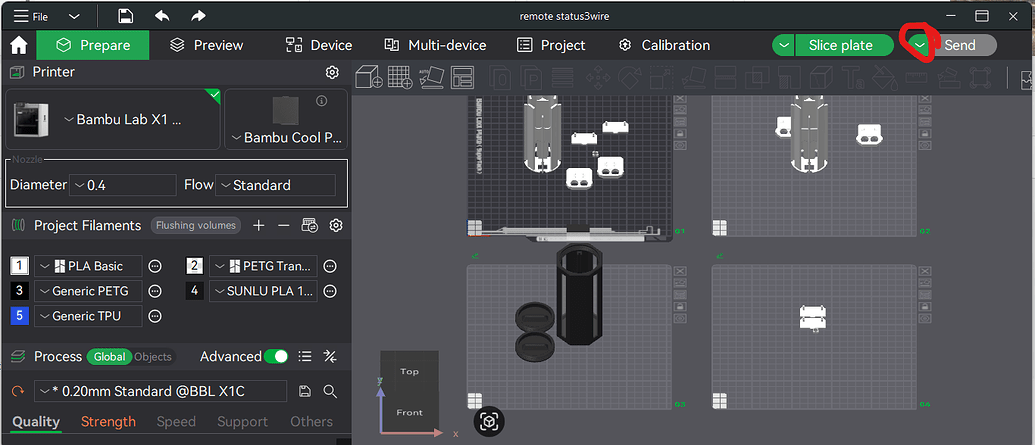Toggle the lock on plate 02
Image resolution: width=1035 pixels, height=445 pixels.
(927, 133)
